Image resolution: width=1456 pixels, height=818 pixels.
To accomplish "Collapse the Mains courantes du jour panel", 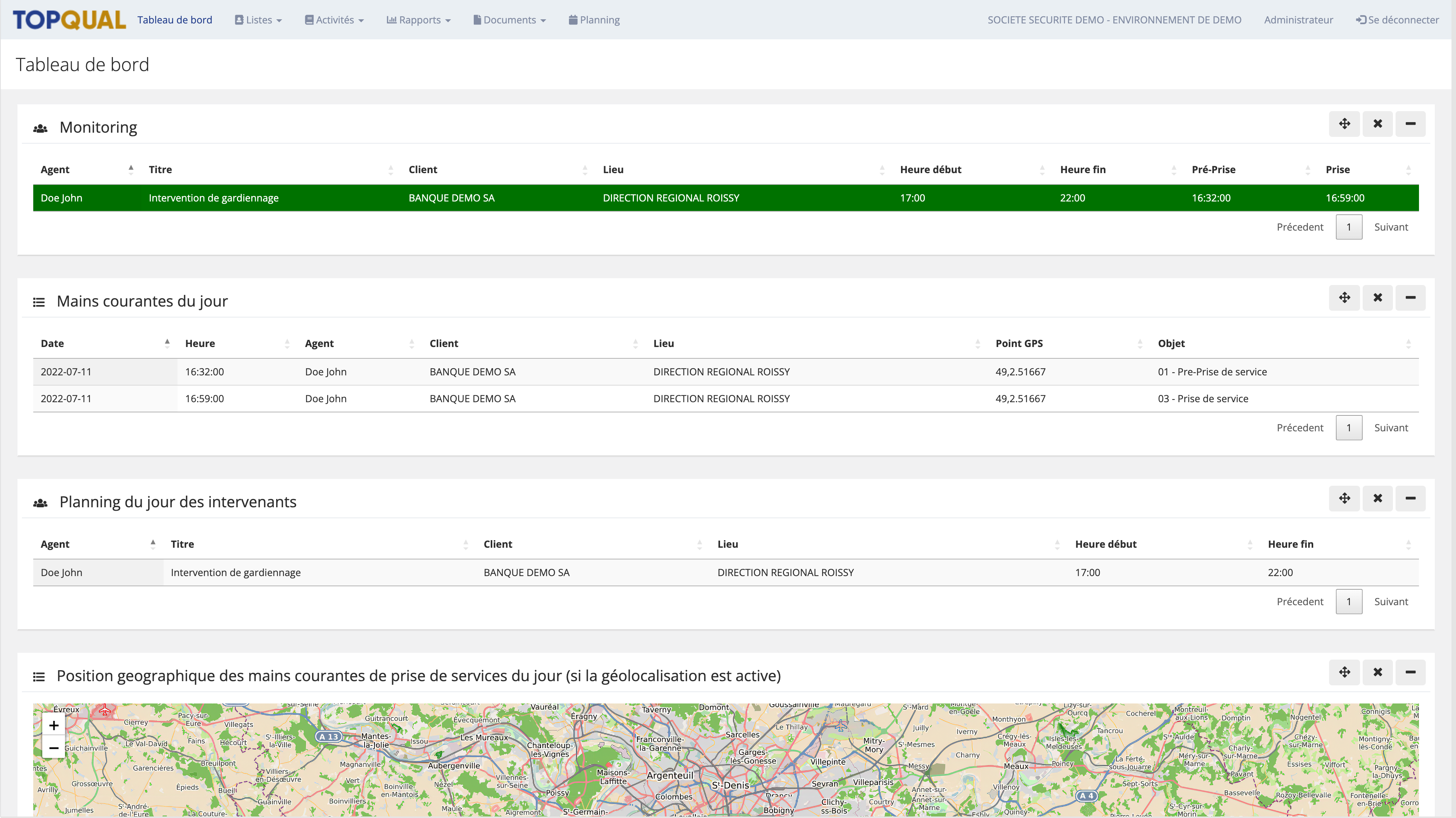I will 1410,297.
